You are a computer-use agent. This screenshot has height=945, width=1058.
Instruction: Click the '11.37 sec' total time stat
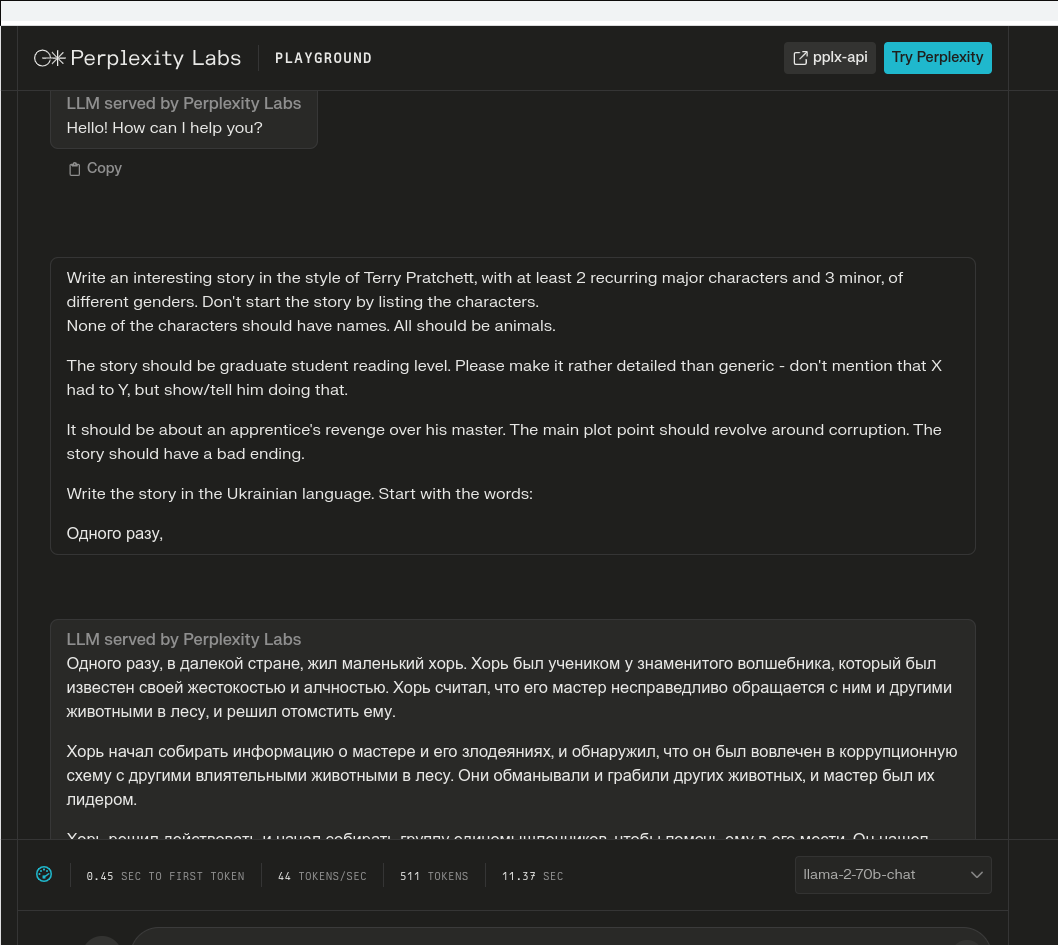(x=532, y=876)
